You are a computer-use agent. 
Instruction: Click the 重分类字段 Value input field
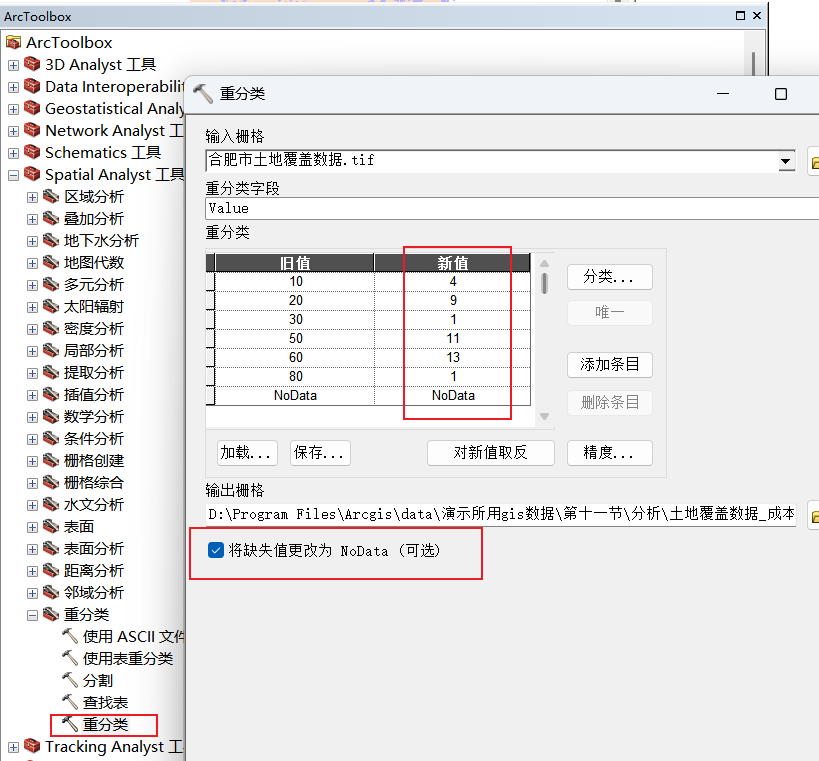[512, 208]
